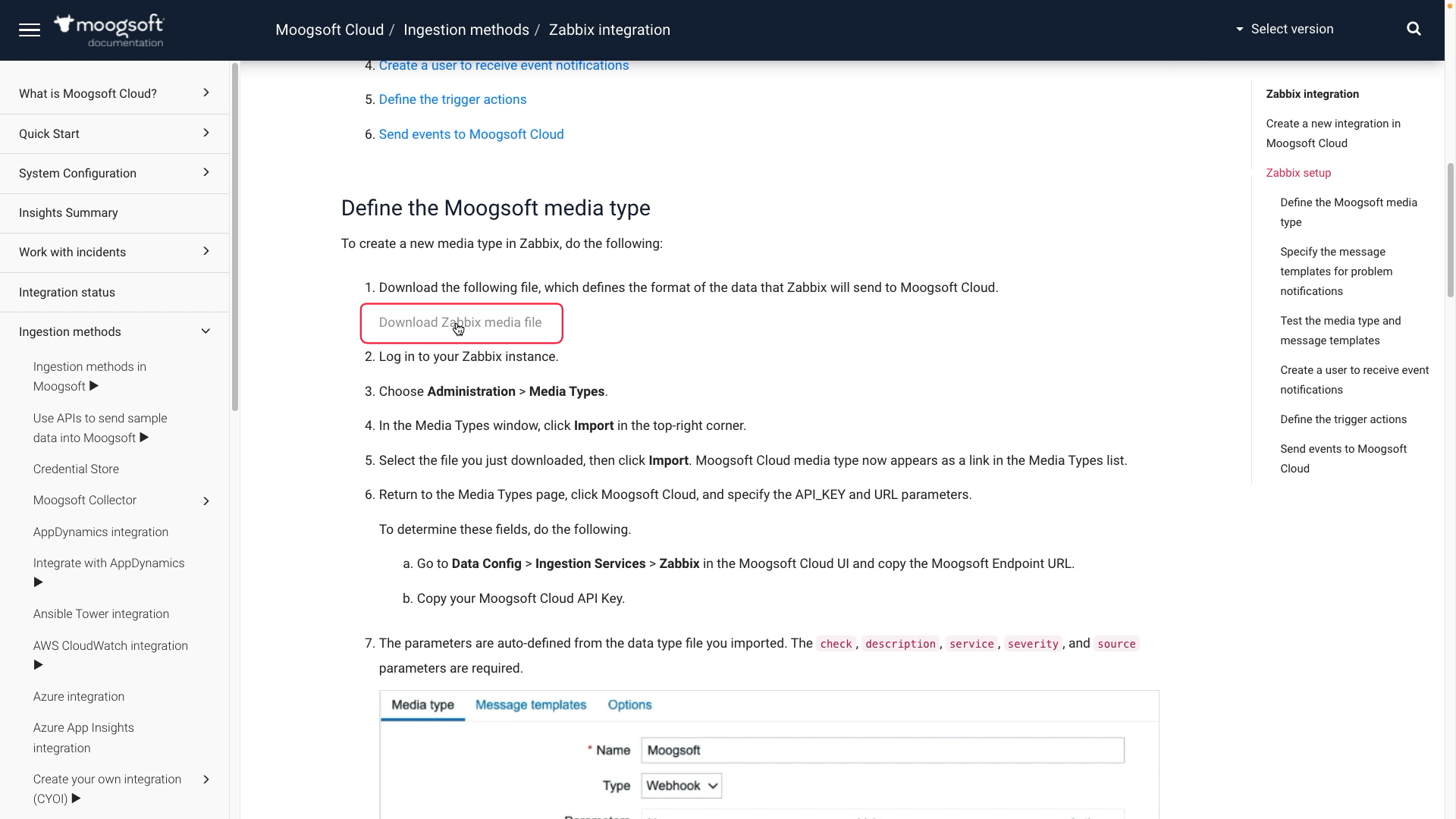The image size is (1456, 819).
Task: Click the 'severity' code text
Action: tap(1033, 644)
